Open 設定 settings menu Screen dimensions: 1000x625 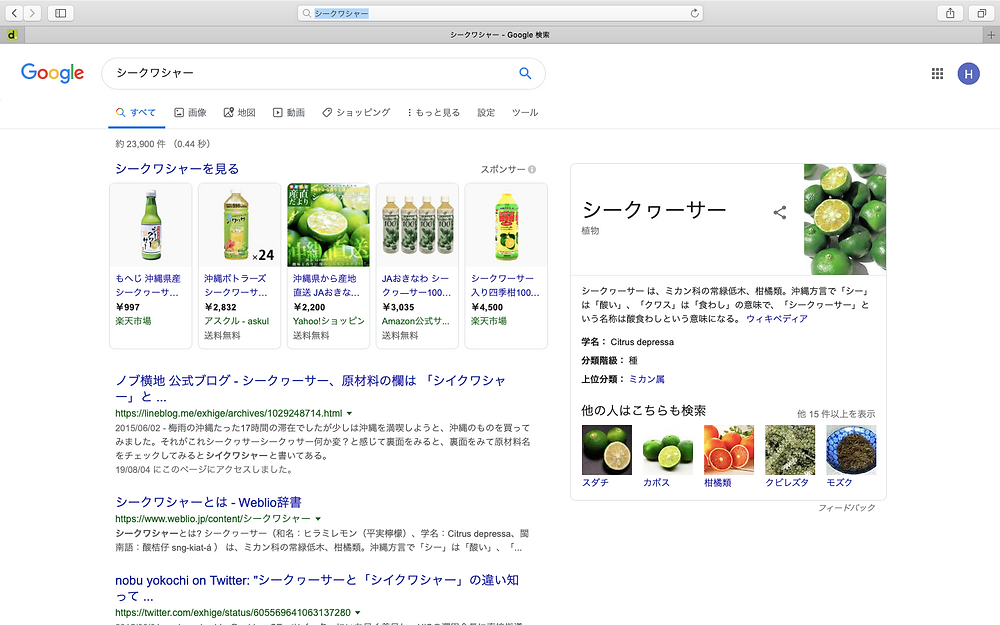coord(486,112)
